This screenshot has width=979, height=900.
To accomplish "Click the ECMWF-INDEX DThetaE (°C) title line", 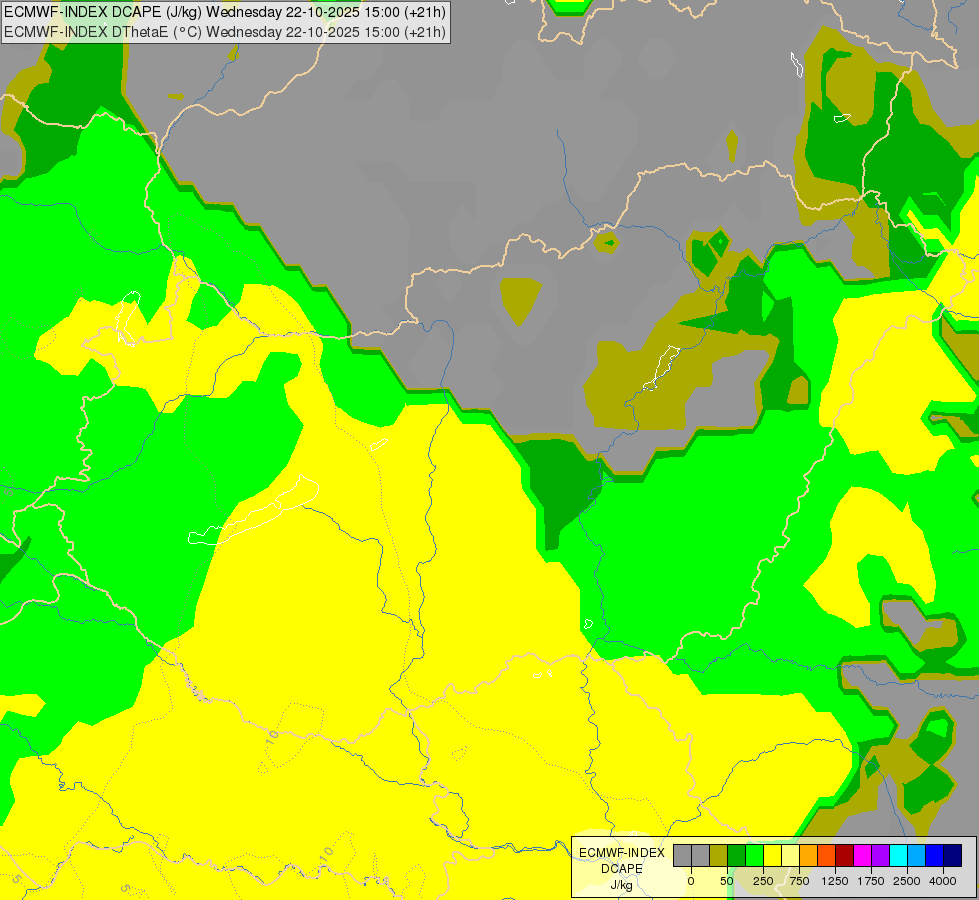I will tap(225, 32).
